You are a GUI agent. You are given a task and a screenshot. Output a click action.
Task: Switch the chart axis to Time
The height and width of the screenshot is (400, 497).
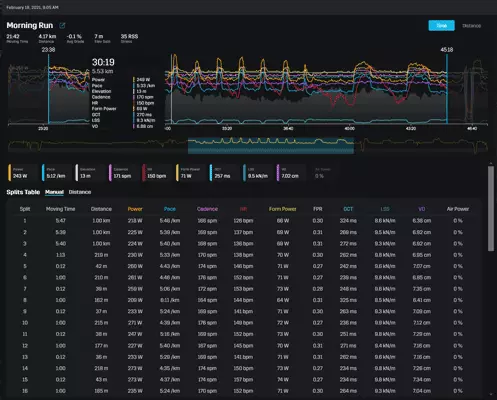click(x=441, y=26)
